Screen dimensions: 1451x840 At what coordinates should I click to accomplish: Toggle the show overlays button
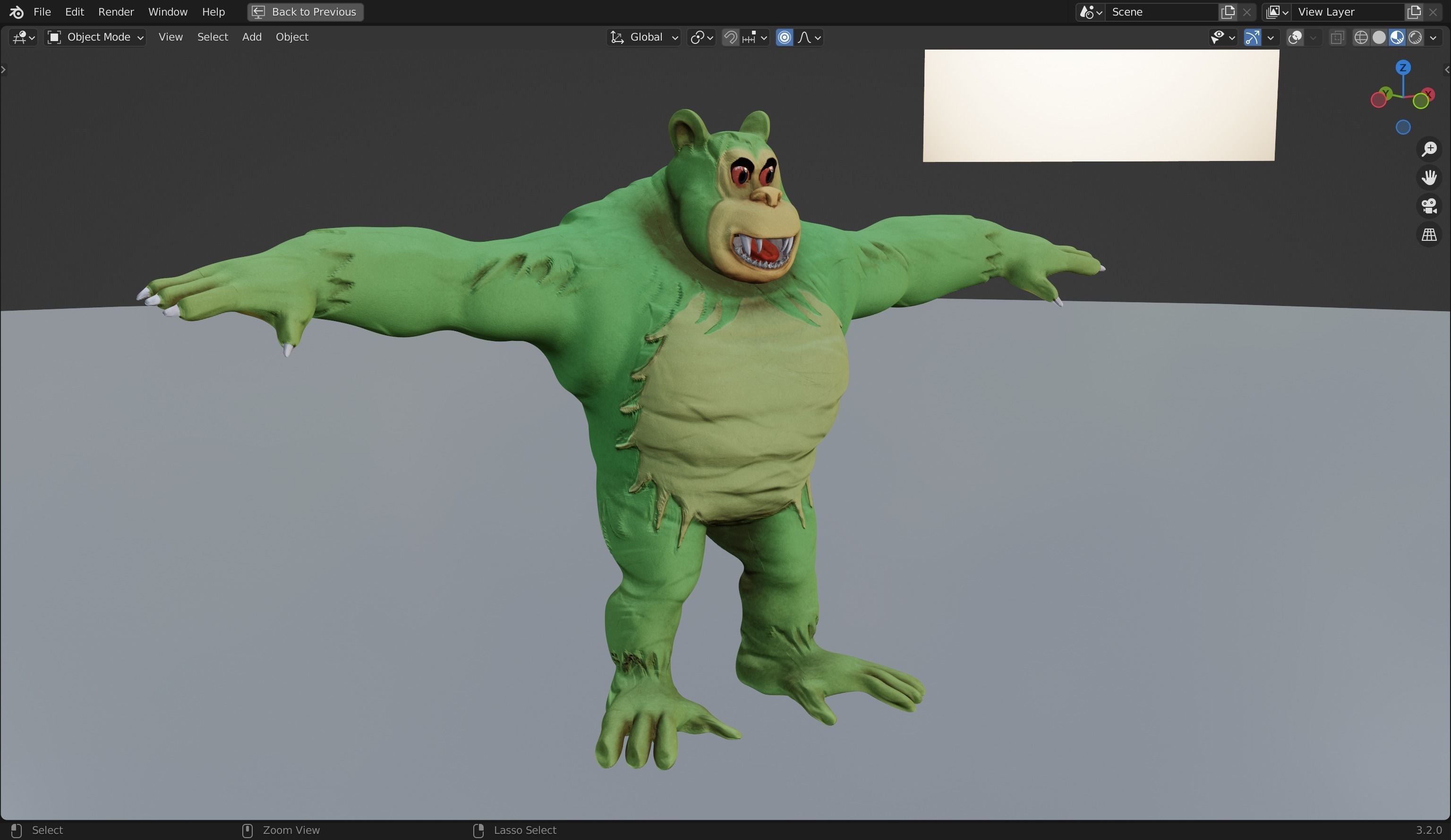click(1295, 37)
